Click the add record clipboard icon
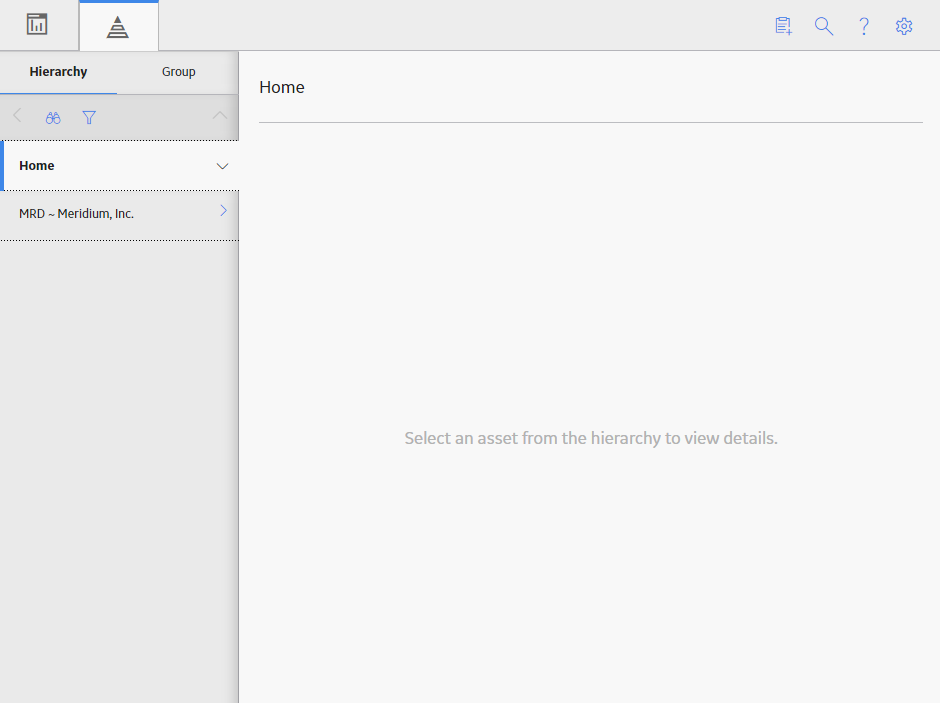Screen dimensions: 940x703 click(784, 26)
